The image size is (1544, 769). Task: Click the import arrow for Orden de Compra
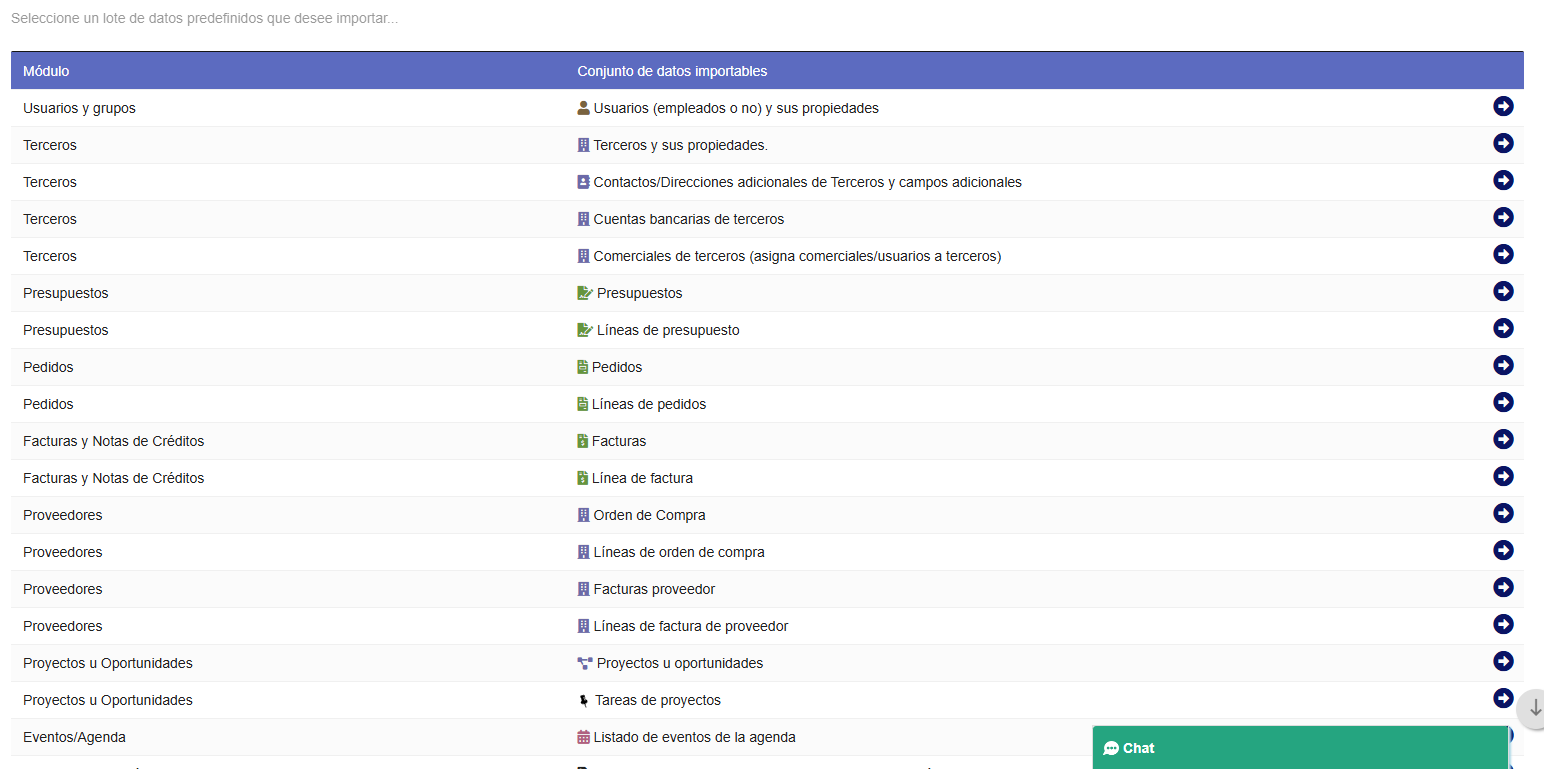pos(1503,513)
